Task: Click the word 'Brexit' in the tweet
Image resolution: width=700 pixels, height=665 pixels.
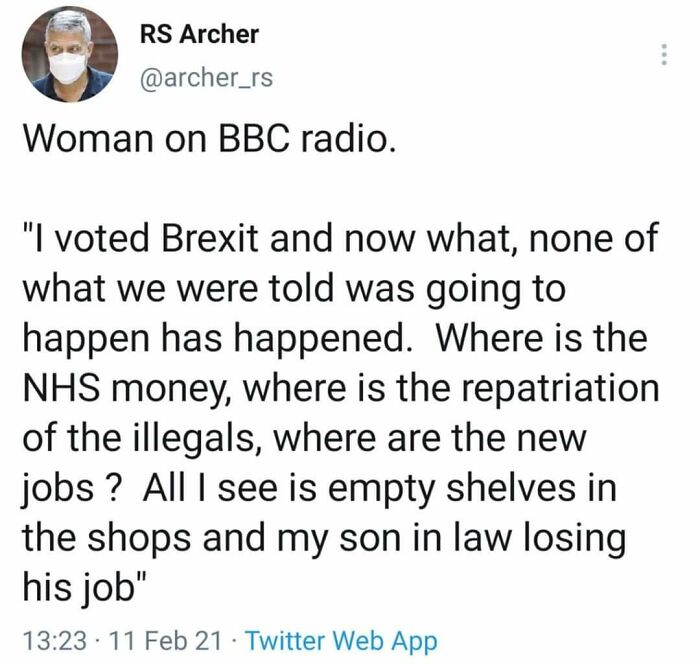Action: 209,237
